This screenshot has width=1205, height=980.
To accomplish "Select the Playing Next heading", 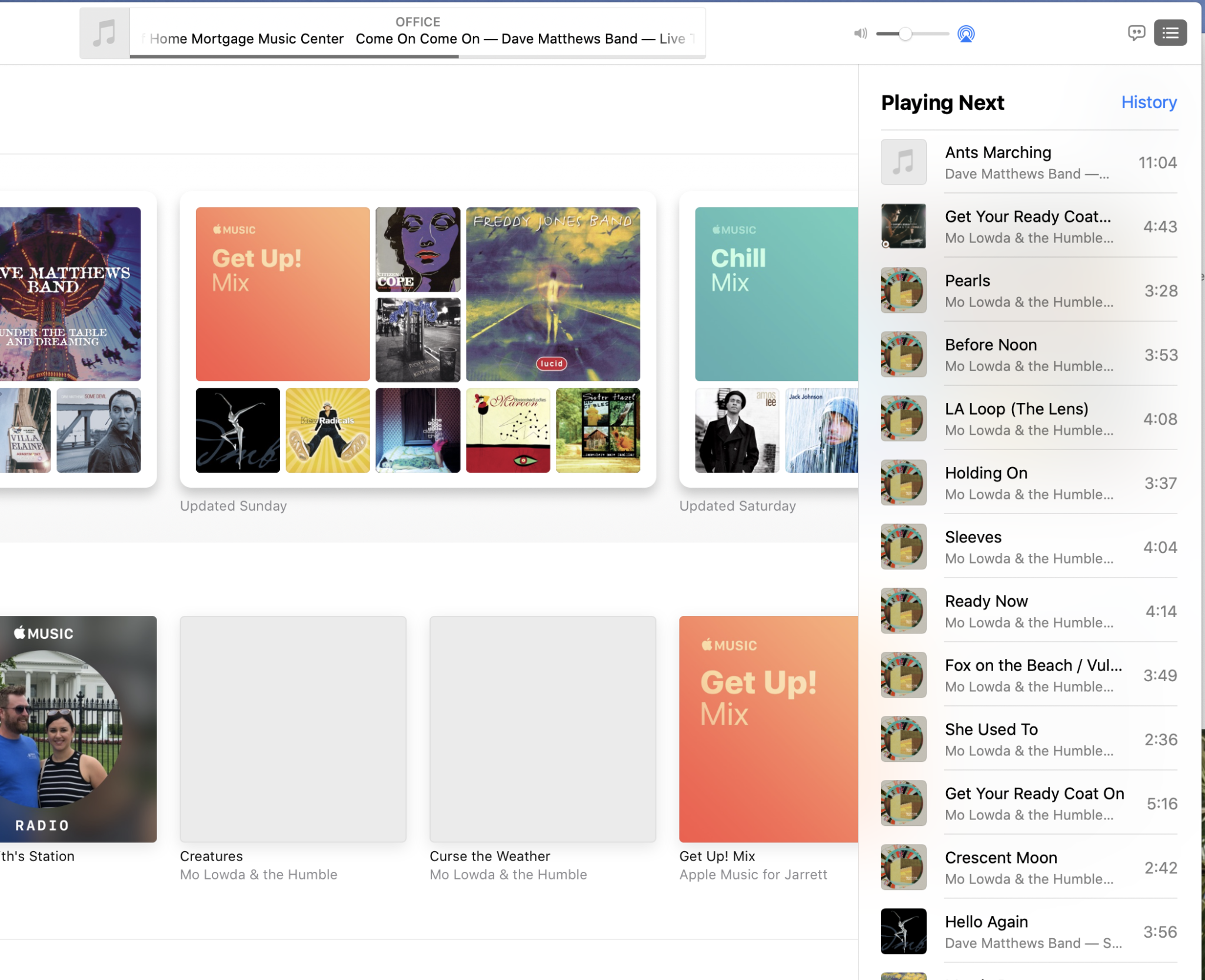I will pos(942,102).
